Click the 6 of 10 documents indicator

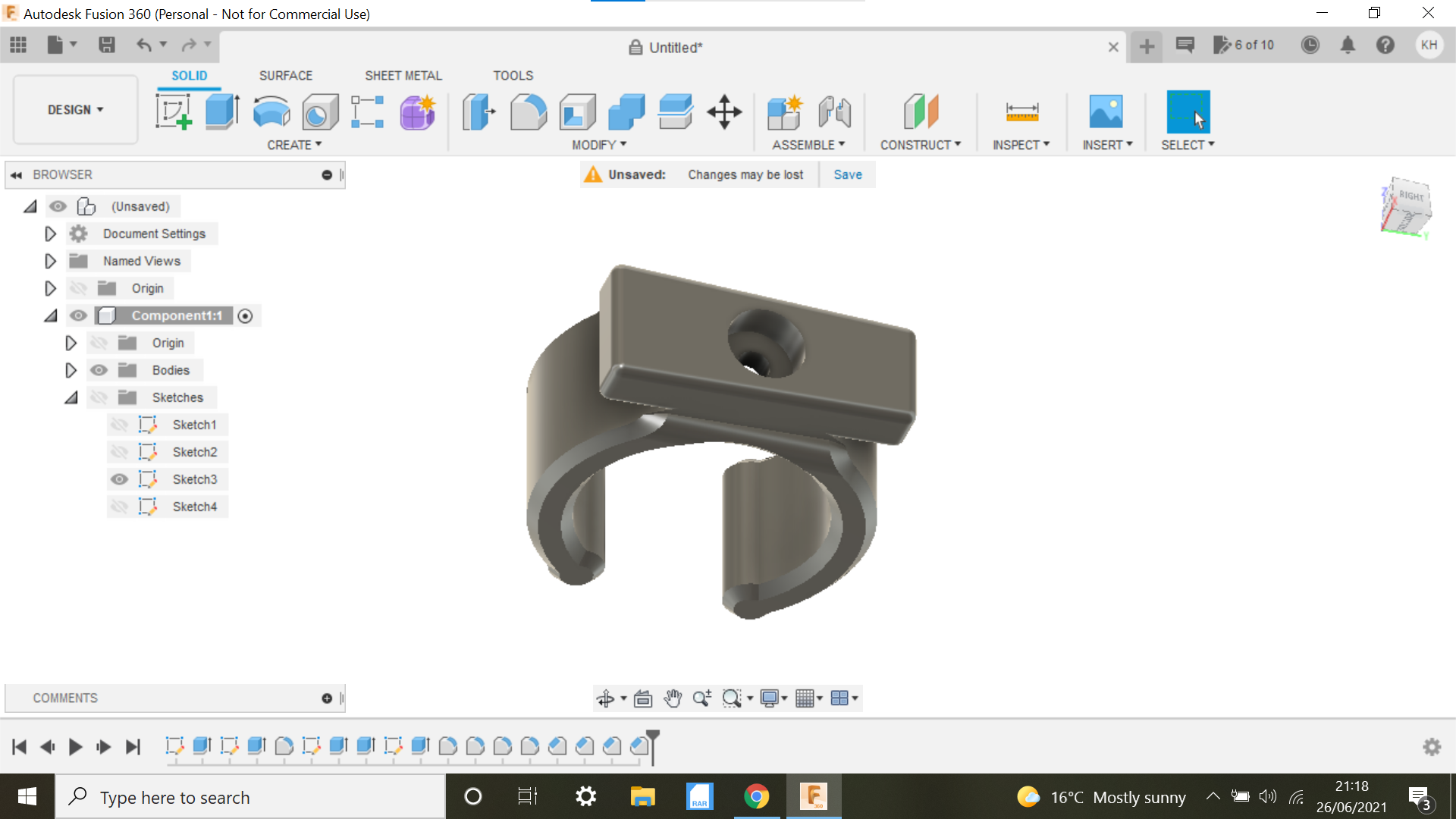1244,45
